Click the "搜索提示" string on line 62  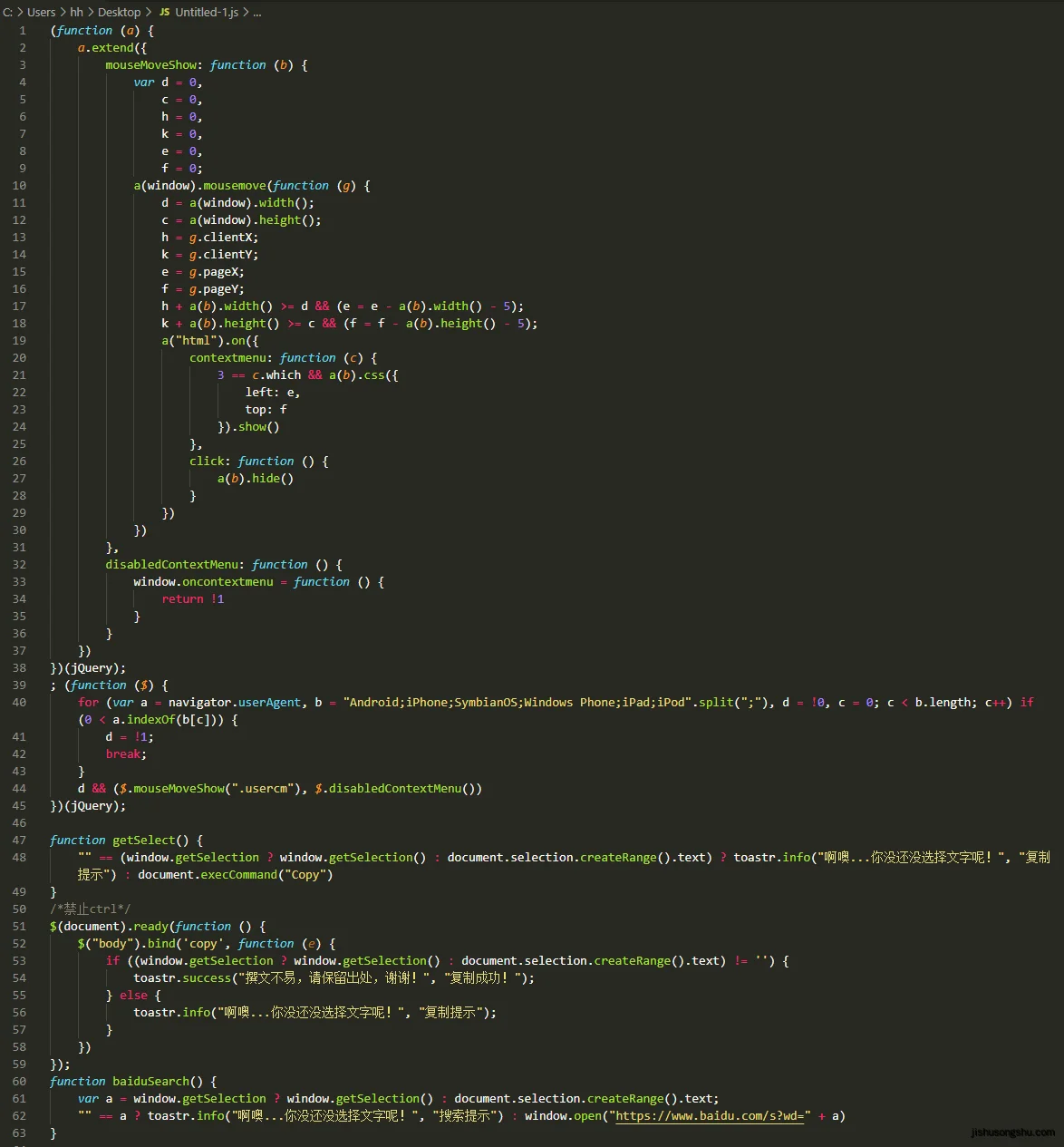point(468,1115)
